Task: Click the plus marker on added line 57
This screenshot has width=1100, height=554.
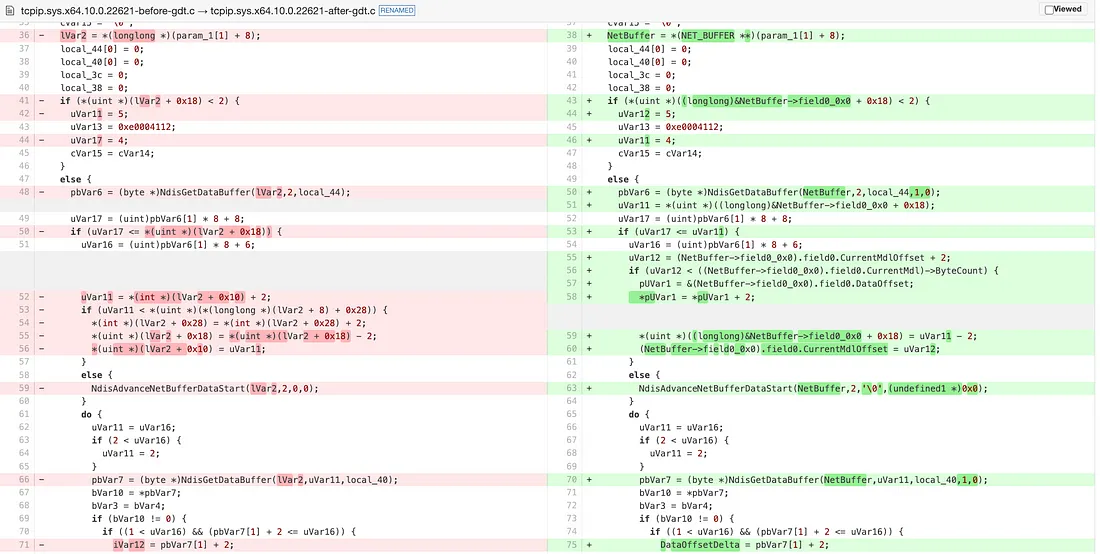Action: [x=588, y=284]
